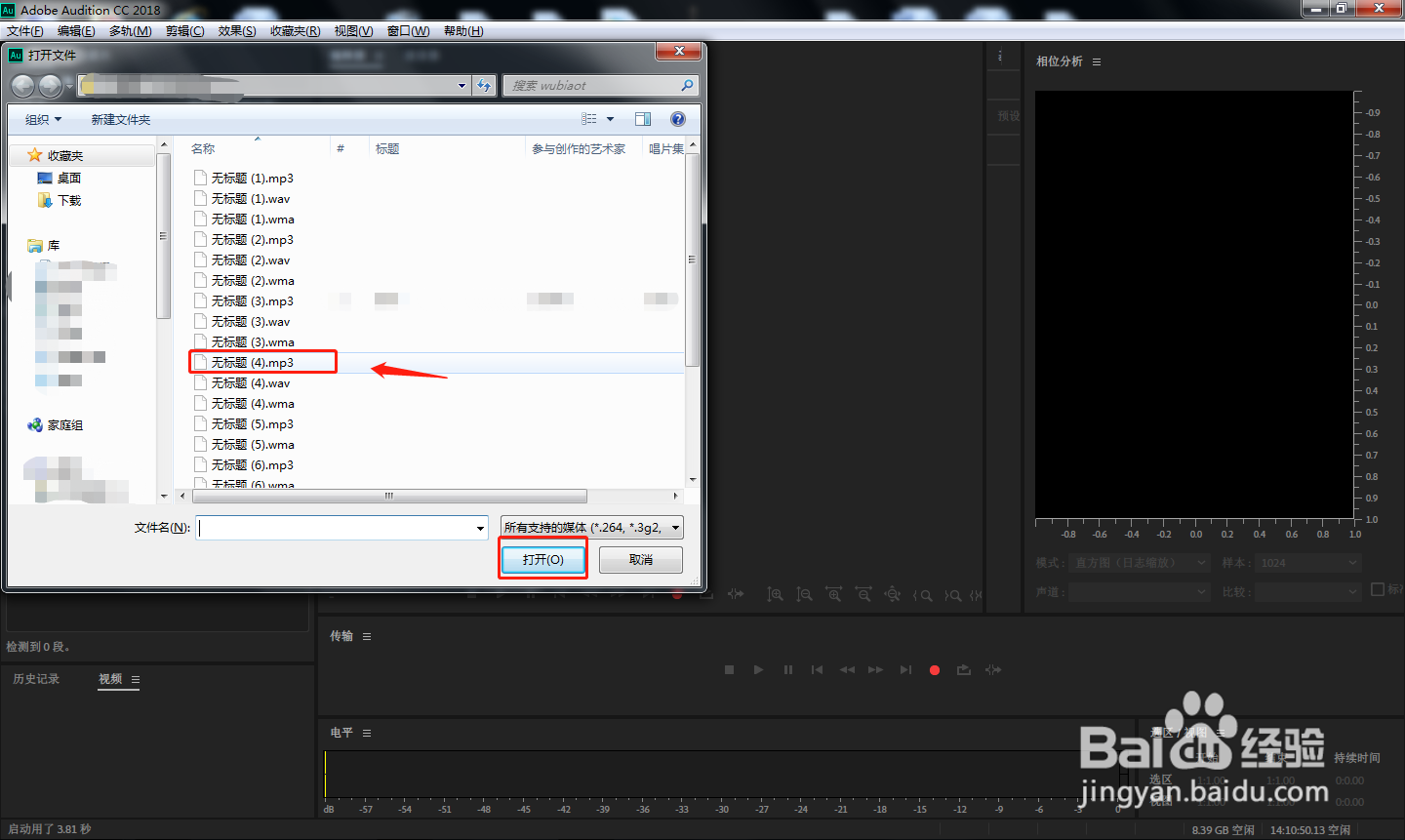Click the red Record button

pos(935,670)
